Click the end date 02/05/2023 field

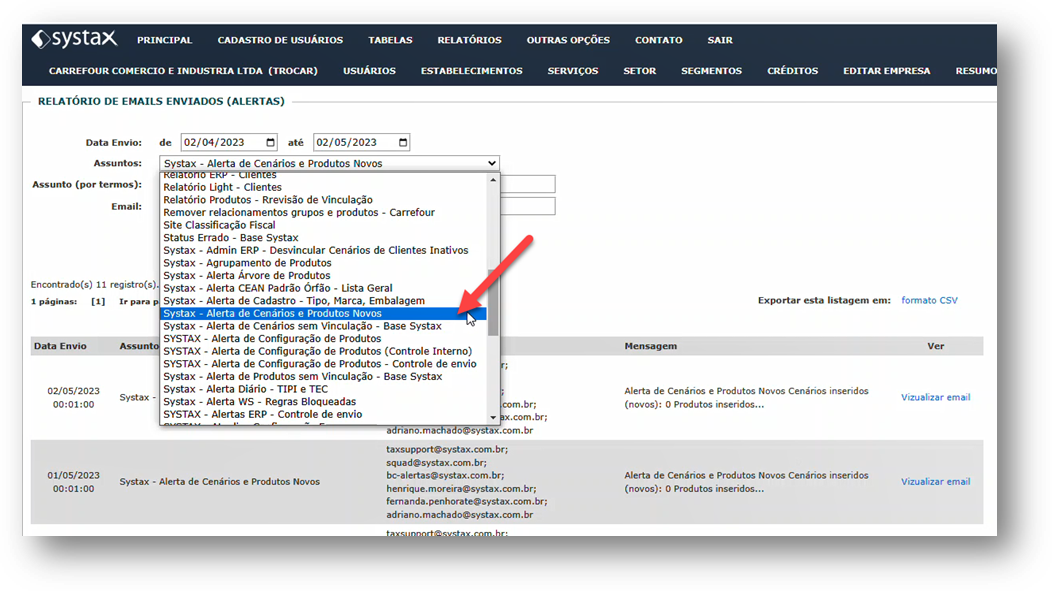coord(361,142)
